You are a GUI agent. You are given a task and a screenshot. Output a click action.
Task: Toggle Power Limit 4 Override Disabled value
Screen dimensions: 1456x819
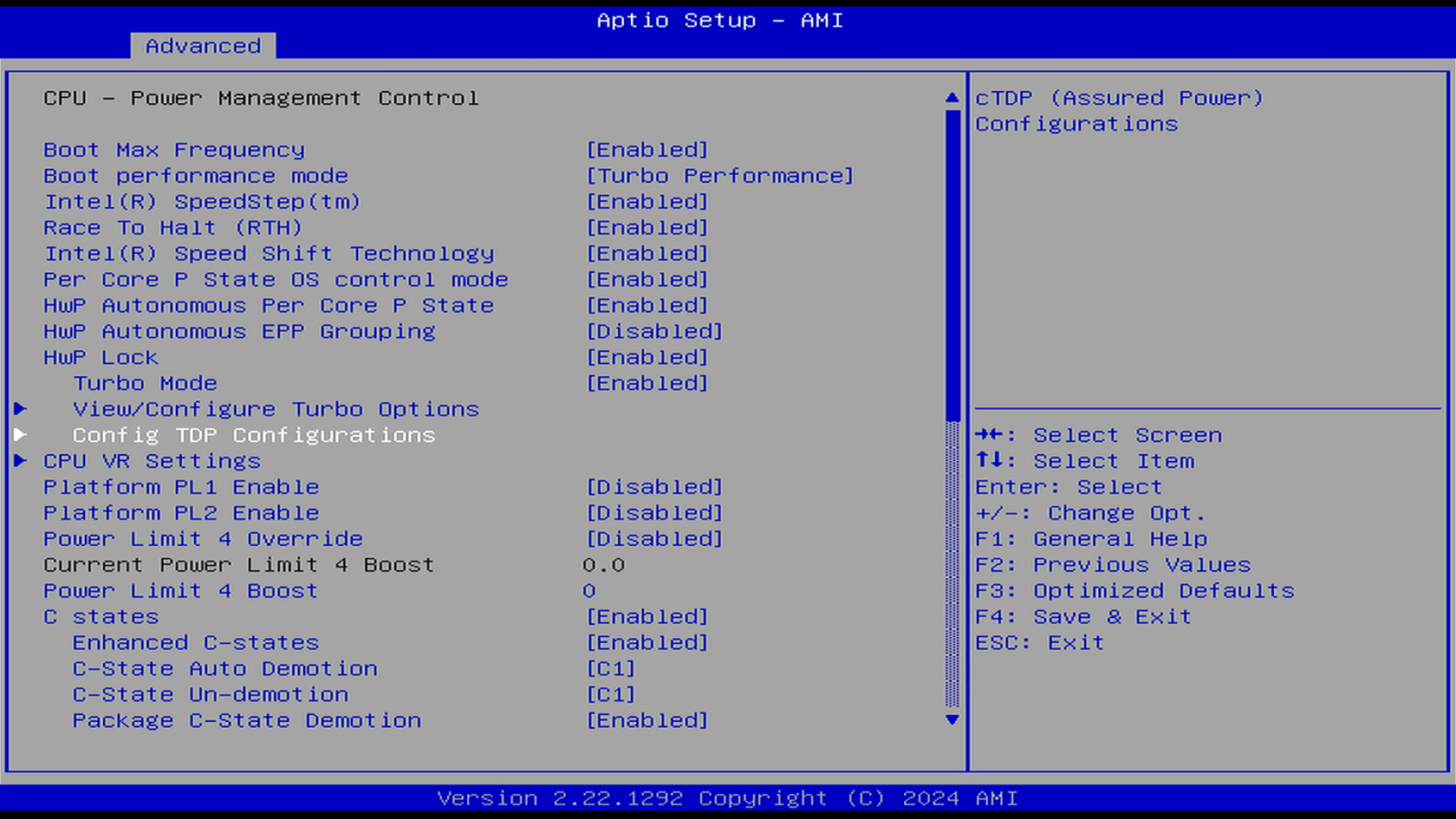653,539
